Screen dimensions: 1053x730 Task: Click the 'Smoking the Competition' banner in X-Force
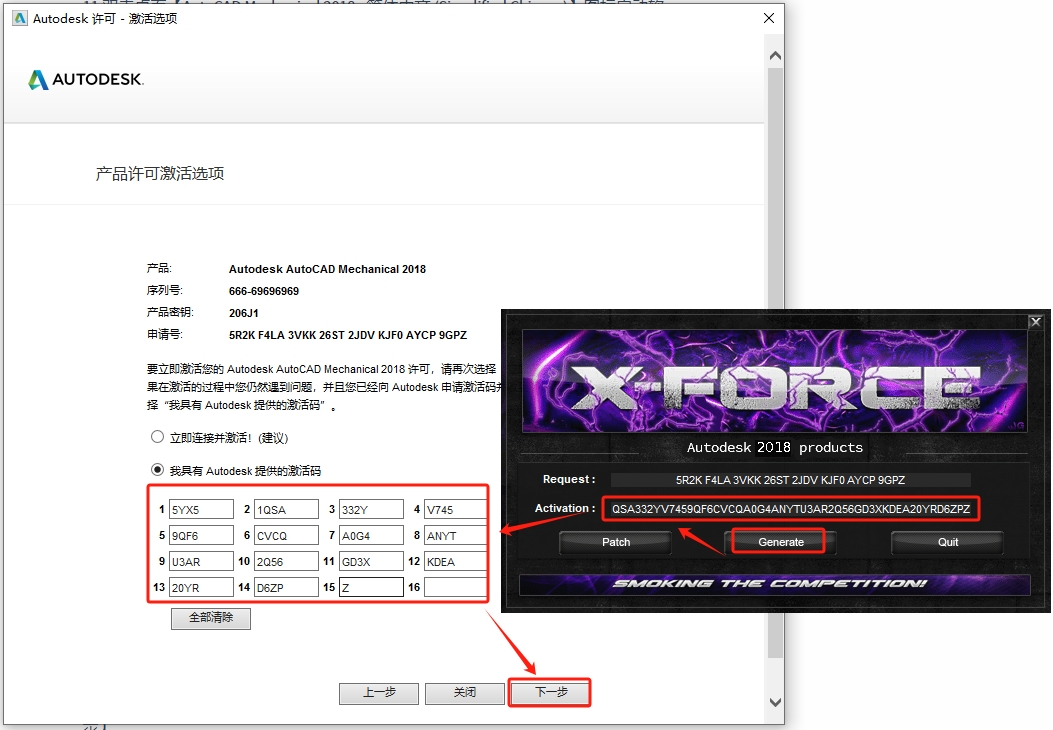point(774,584)
